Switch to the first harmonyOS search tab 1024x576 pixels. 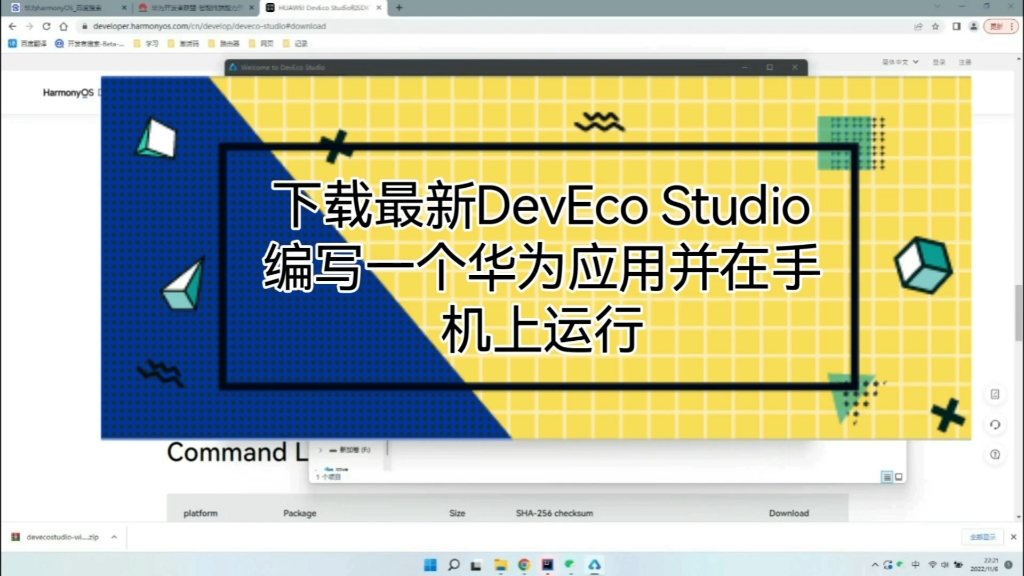point(64,8)
